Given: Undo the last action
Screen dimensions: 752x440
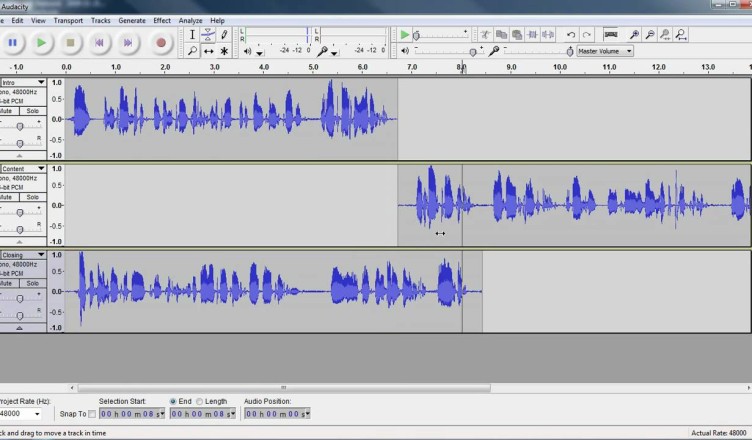Looking at the screenshot, I should 571,35.
